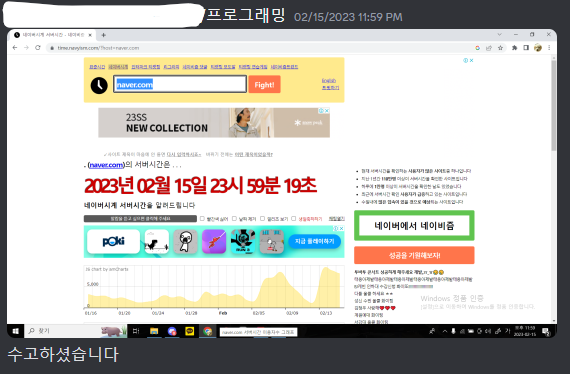
Task: Open File Explorer from the taskbar
Action: pos(154,331)
